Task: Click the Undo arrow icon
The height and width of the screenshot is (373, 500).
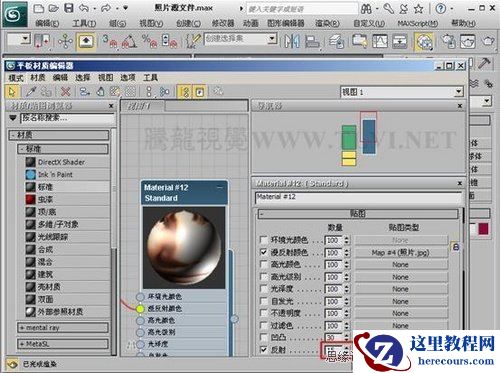Action: pos(83,8)
